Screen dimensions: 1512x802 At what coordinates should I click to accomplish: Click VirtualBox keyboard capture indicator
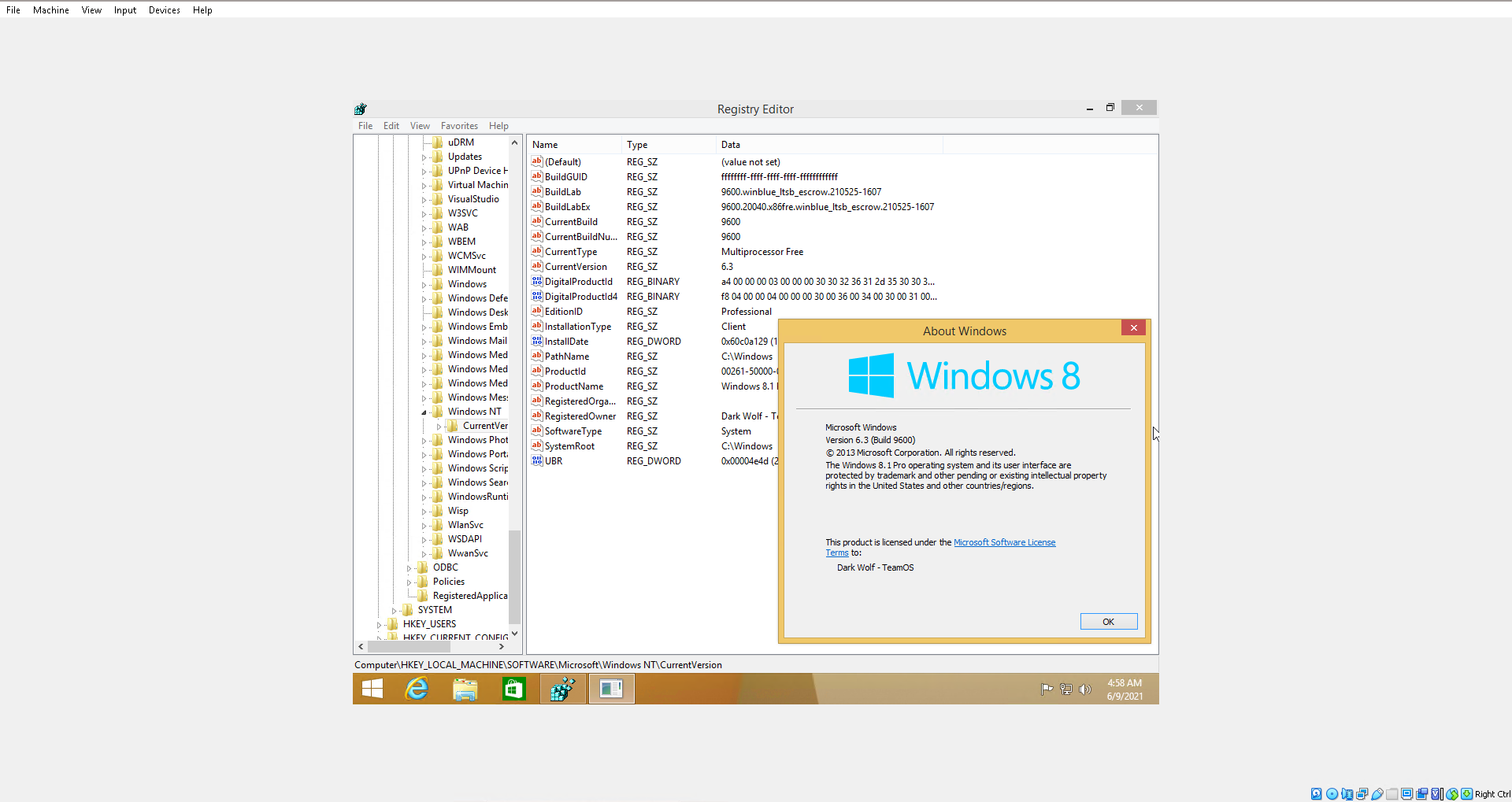[1467, 794]
